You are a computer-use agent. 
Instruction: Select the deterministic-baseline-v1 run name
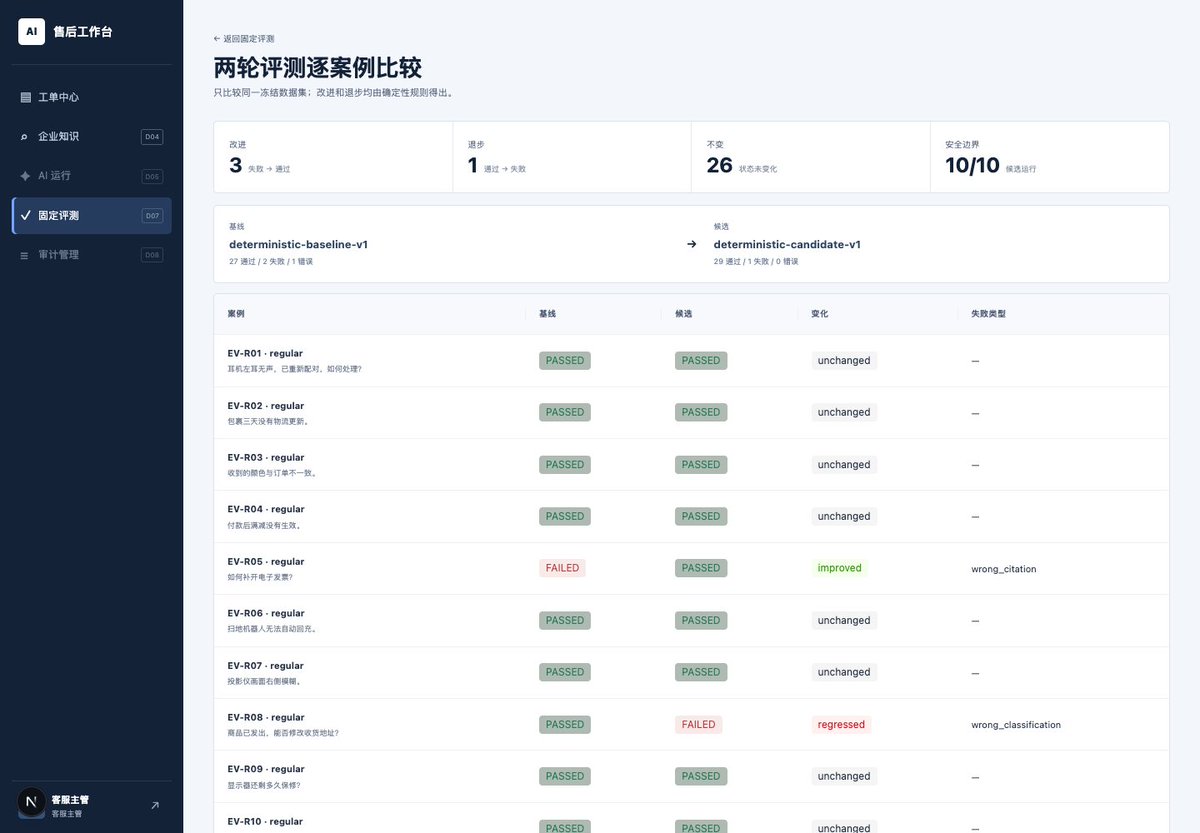point(298,244)
